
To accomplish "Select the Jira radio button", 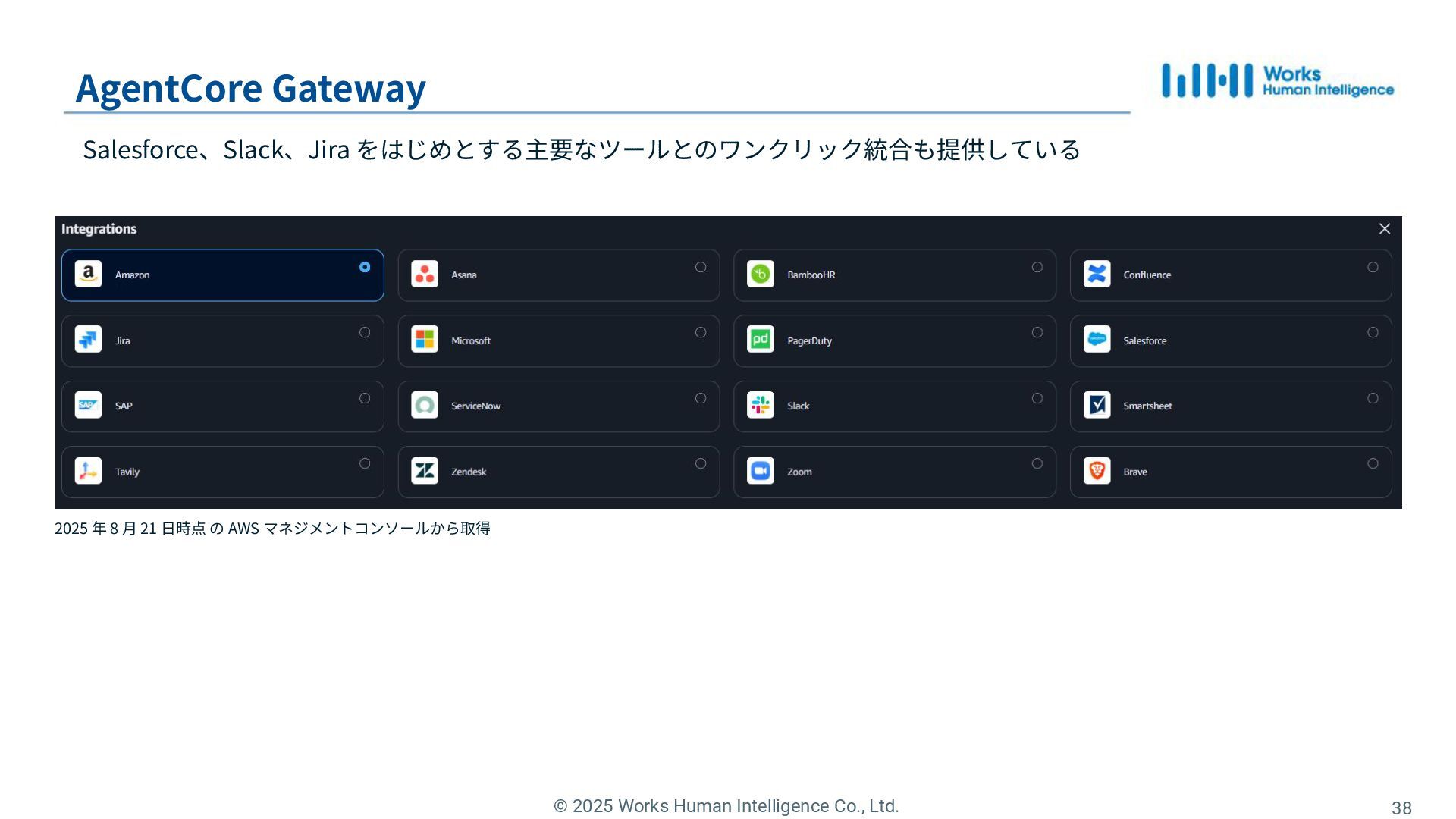I will pyautogui.click(x=365, y=332).
